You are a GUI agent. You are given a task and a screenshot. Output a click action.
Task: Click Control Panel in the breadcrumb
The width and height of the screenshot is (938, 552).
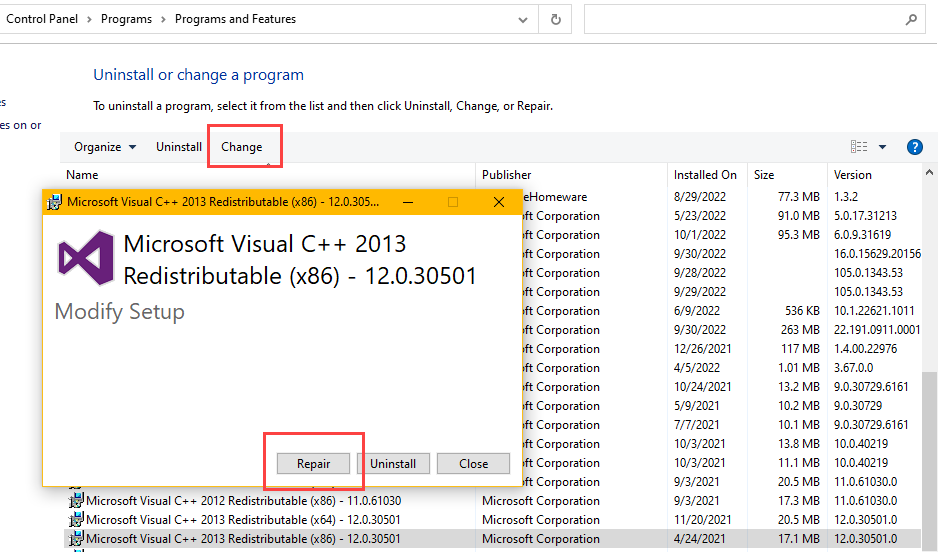[x=42, y=19]
